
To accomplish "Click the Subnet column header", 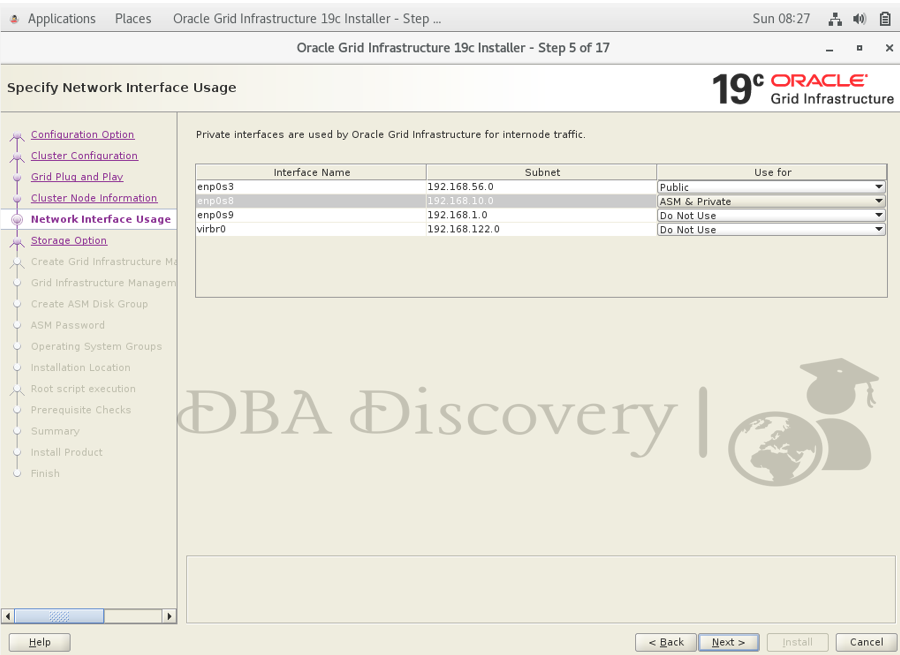I will point(542,172).
